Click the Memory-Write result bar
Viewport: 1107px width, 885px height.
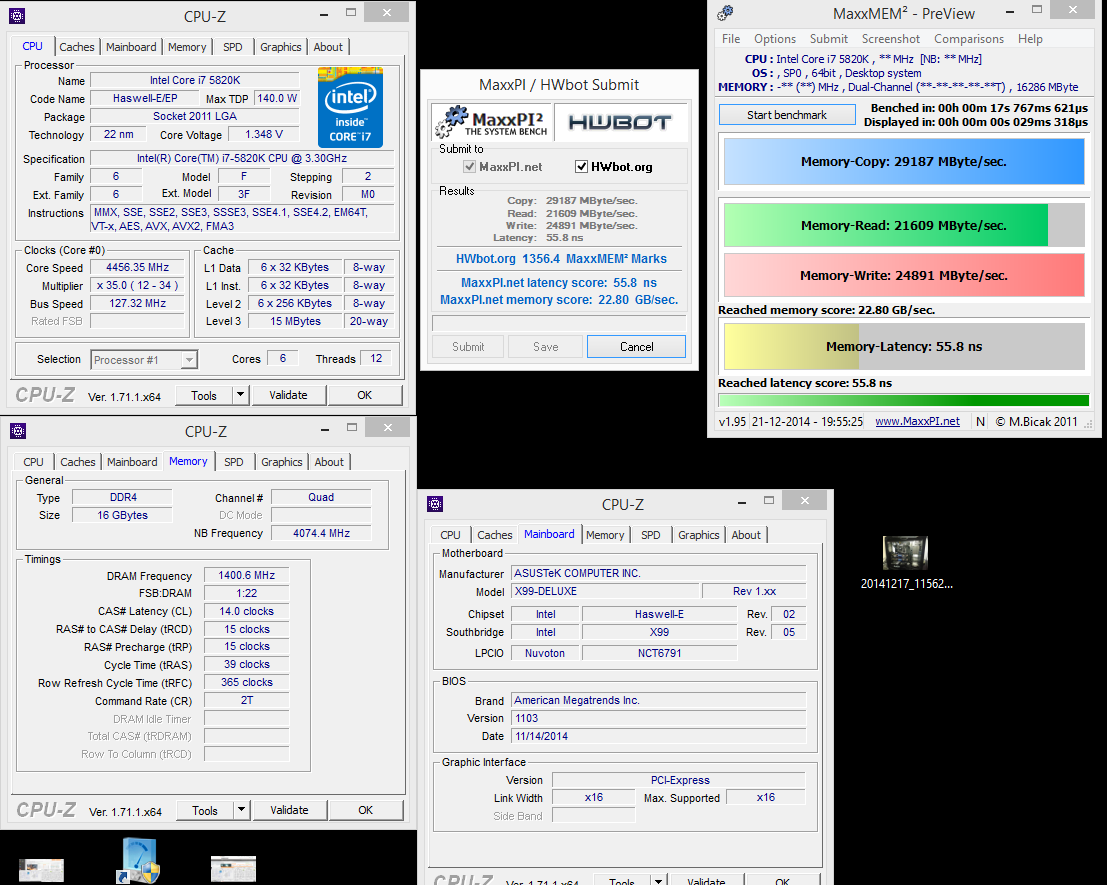click(904, 275)
